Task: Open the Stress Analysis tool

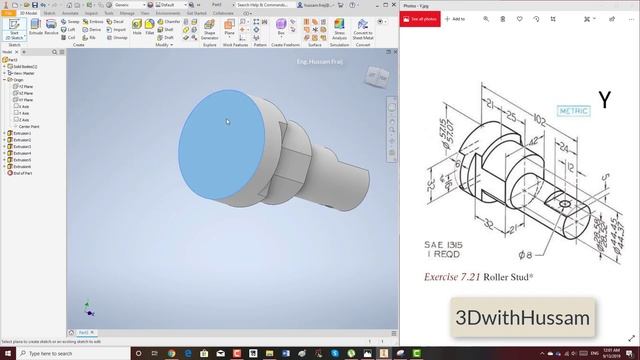Action: pyautogui.click(x=339, y=29)
